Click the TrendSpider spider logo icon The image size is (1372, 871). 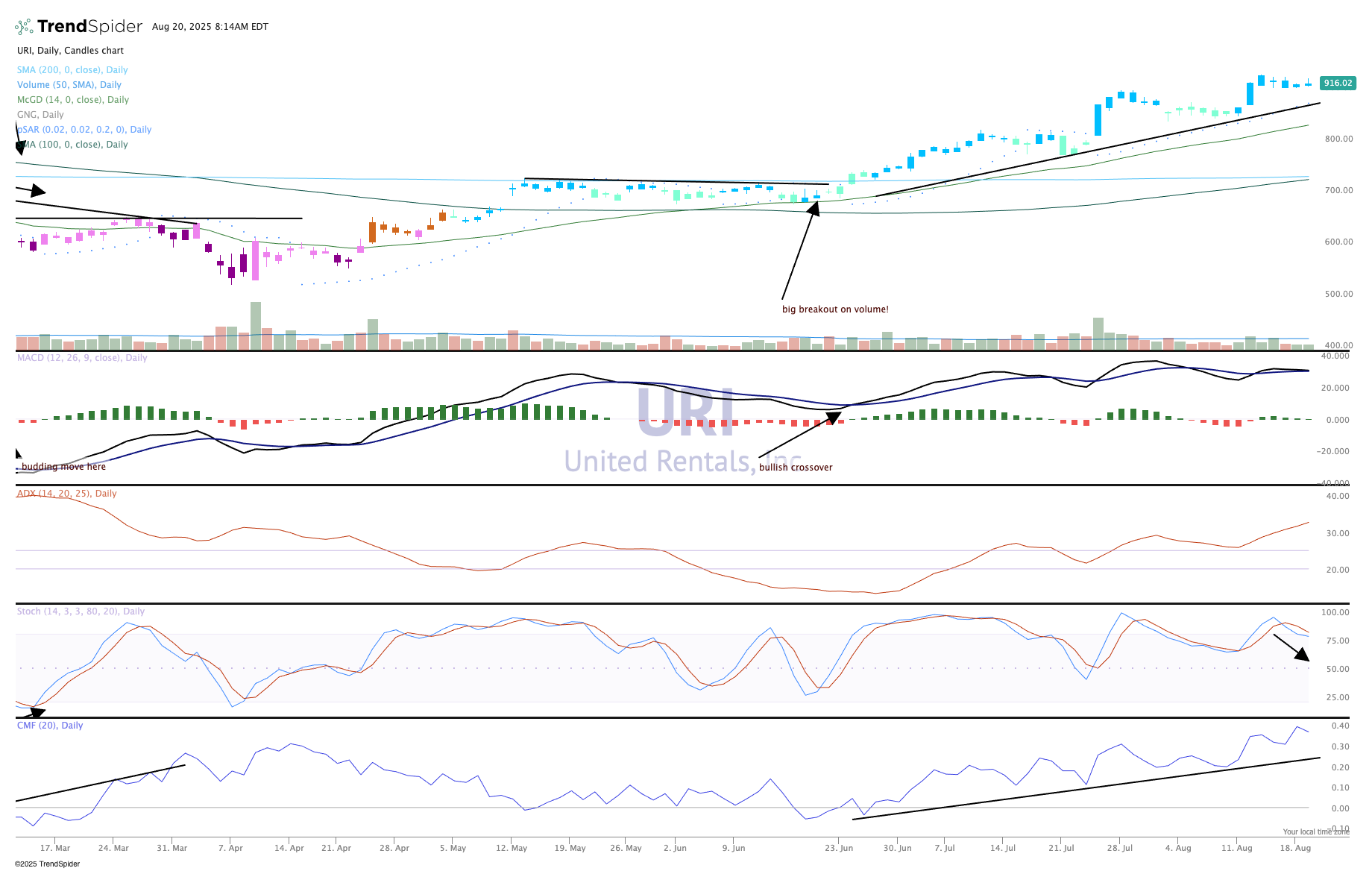[24, 27]
